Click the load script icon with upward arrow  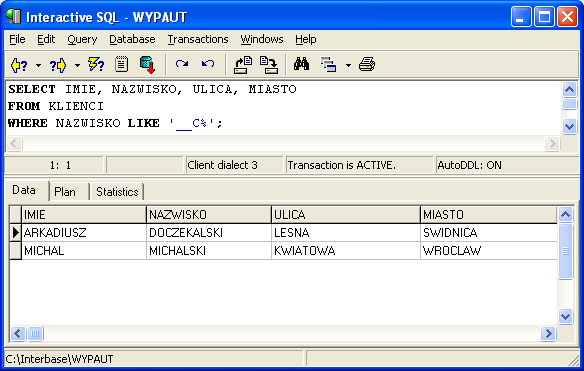(243, 65)
